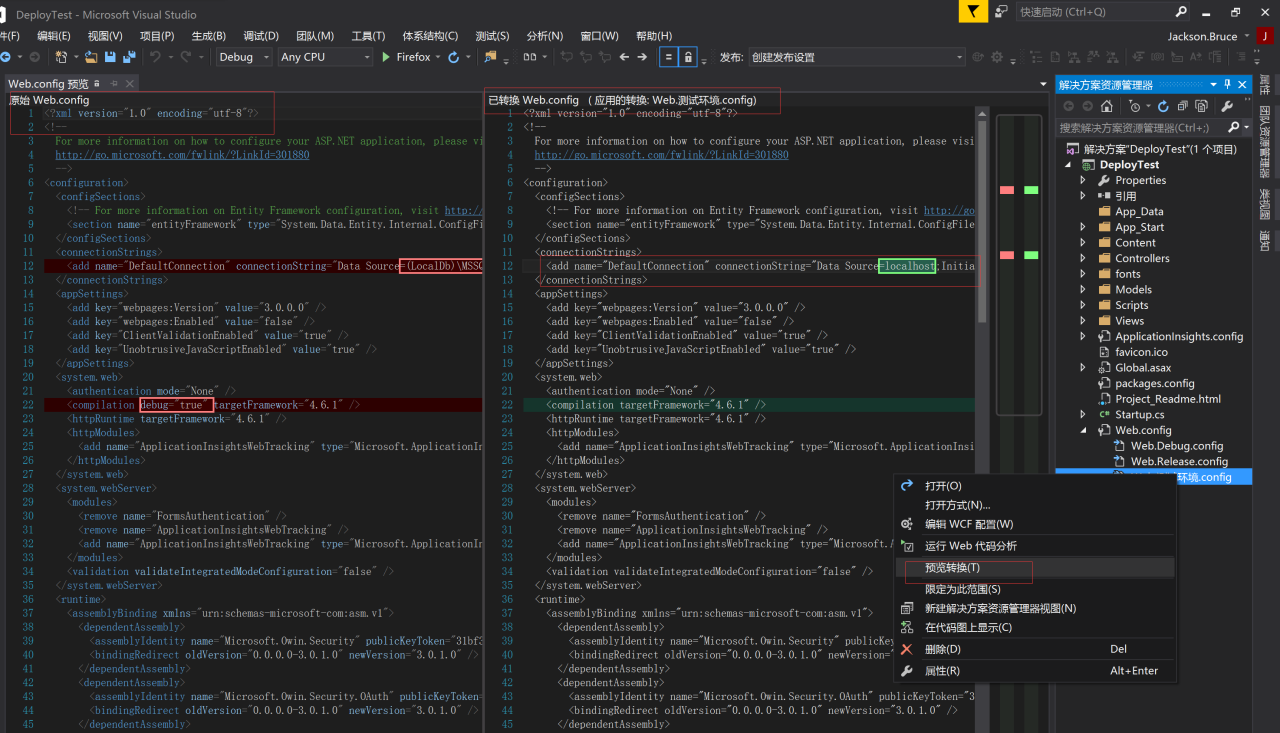Image resolution: width=1280 pixels, height=733 pixels.
Task: Select Web.Release.config in Solution Explorer
Action: (x=1179, y=461)
